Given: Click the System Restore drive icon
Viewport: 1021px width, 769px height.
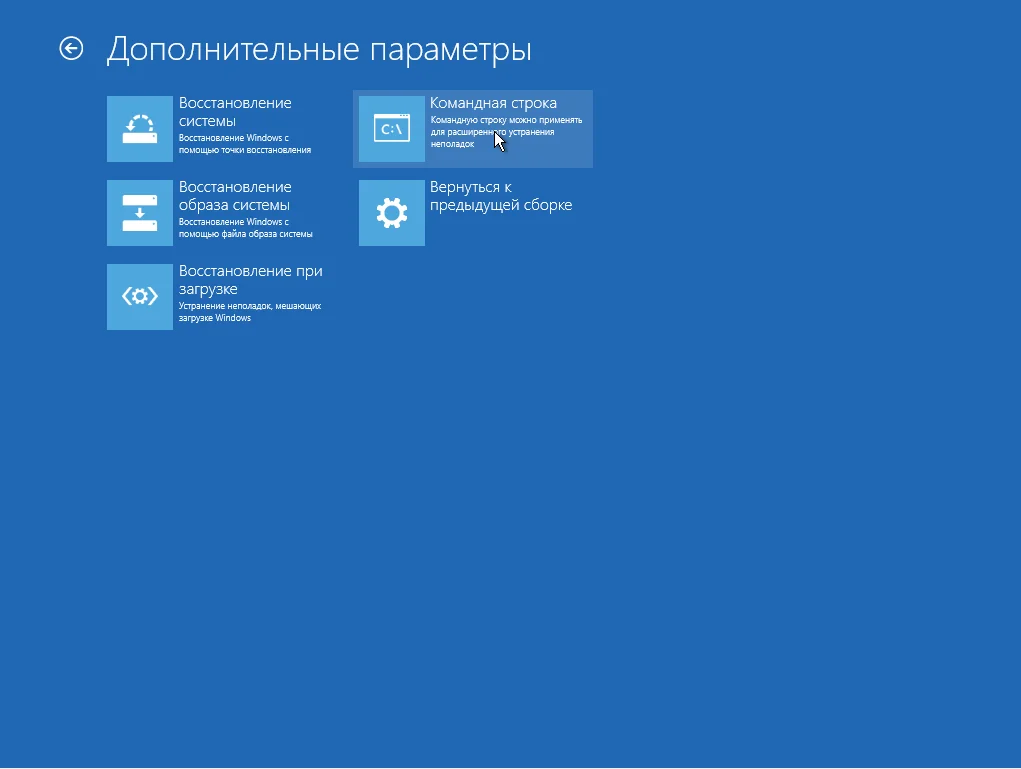Looking at the screenshot, I should 140,129.
